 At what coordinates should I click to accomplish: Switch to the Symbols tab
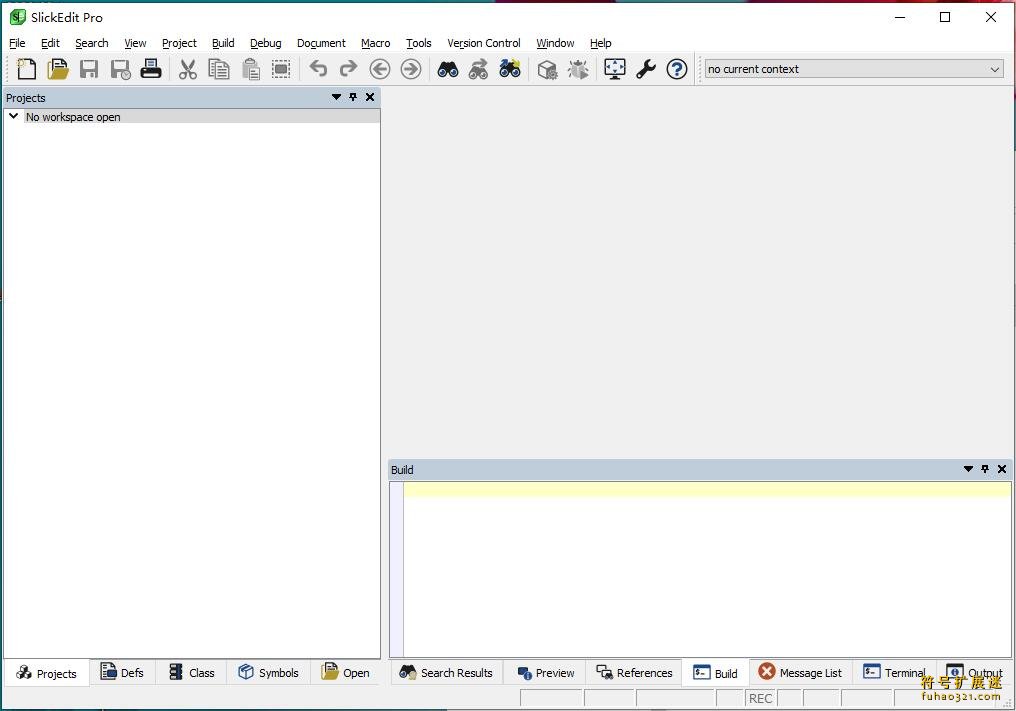coord(268,673)
